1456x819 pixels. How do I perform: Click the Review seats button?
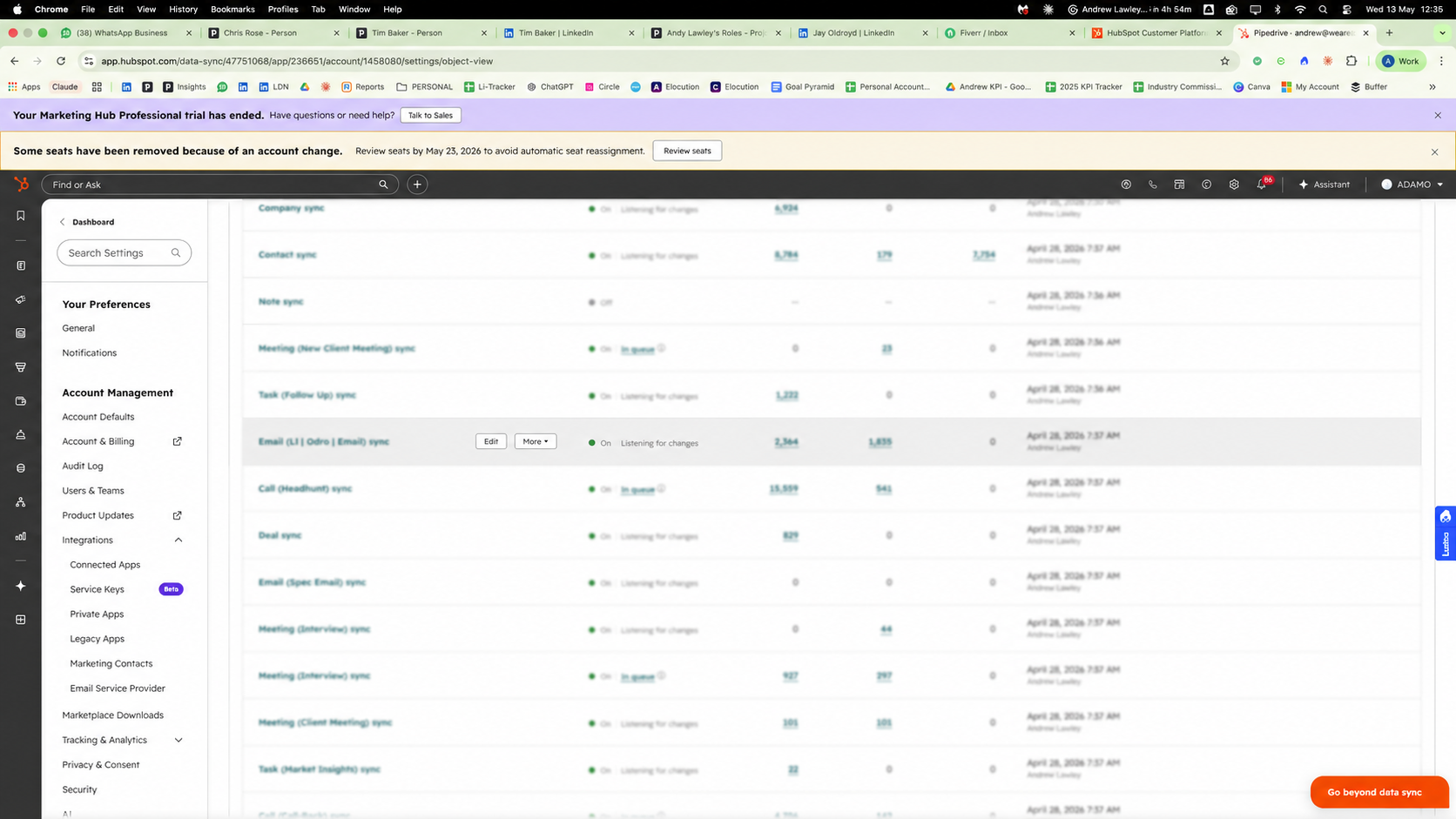pyautogui.click(x=687, y=151)
